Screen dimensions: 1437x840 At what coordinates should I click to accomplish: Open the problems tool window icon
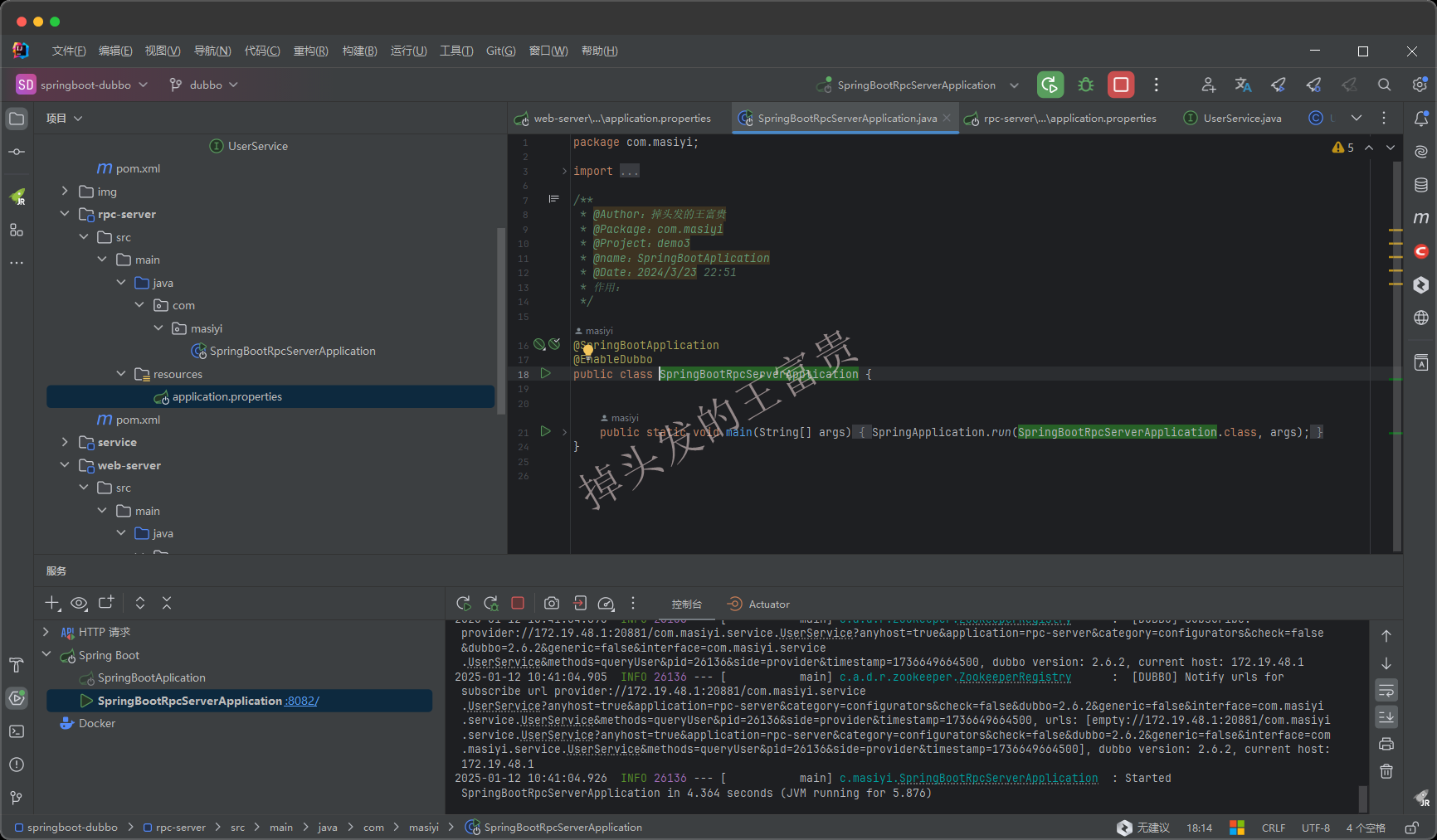coord(17,765)
